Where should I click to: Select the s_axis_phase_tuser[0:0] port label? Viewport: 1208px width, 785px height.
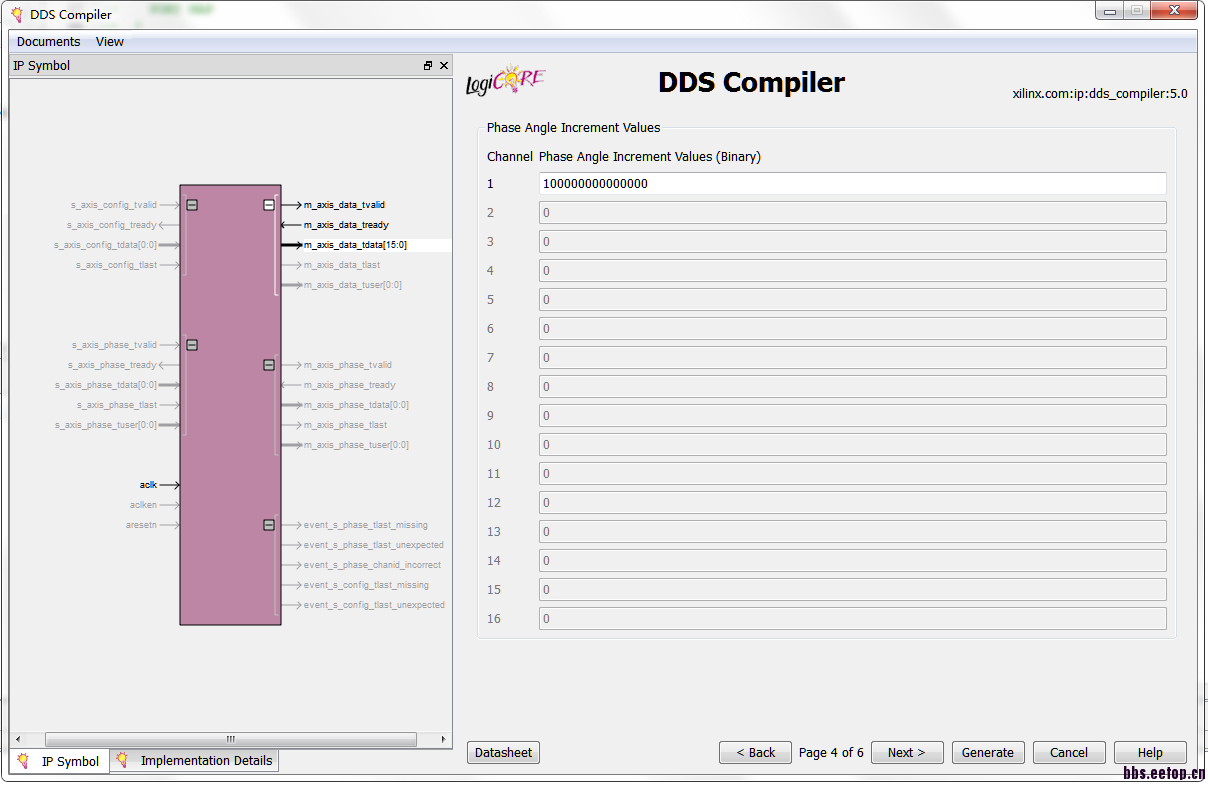(x=106, y=425)
